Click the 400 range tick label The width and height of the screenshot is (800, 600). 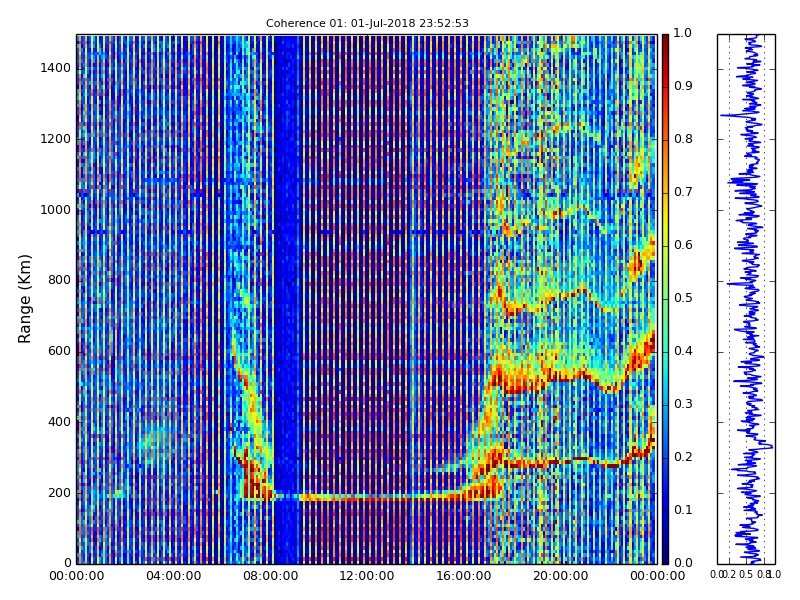pyautogui.click(x=59, y=422)
